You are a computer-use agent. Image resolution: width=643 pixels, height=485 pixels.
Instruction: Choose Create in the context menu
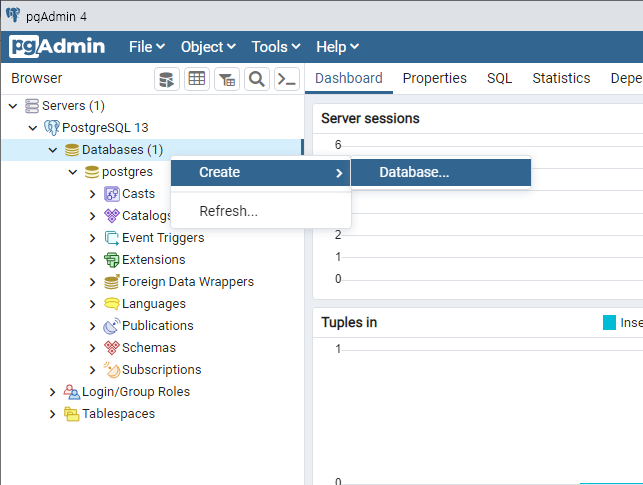coord(260,173)
